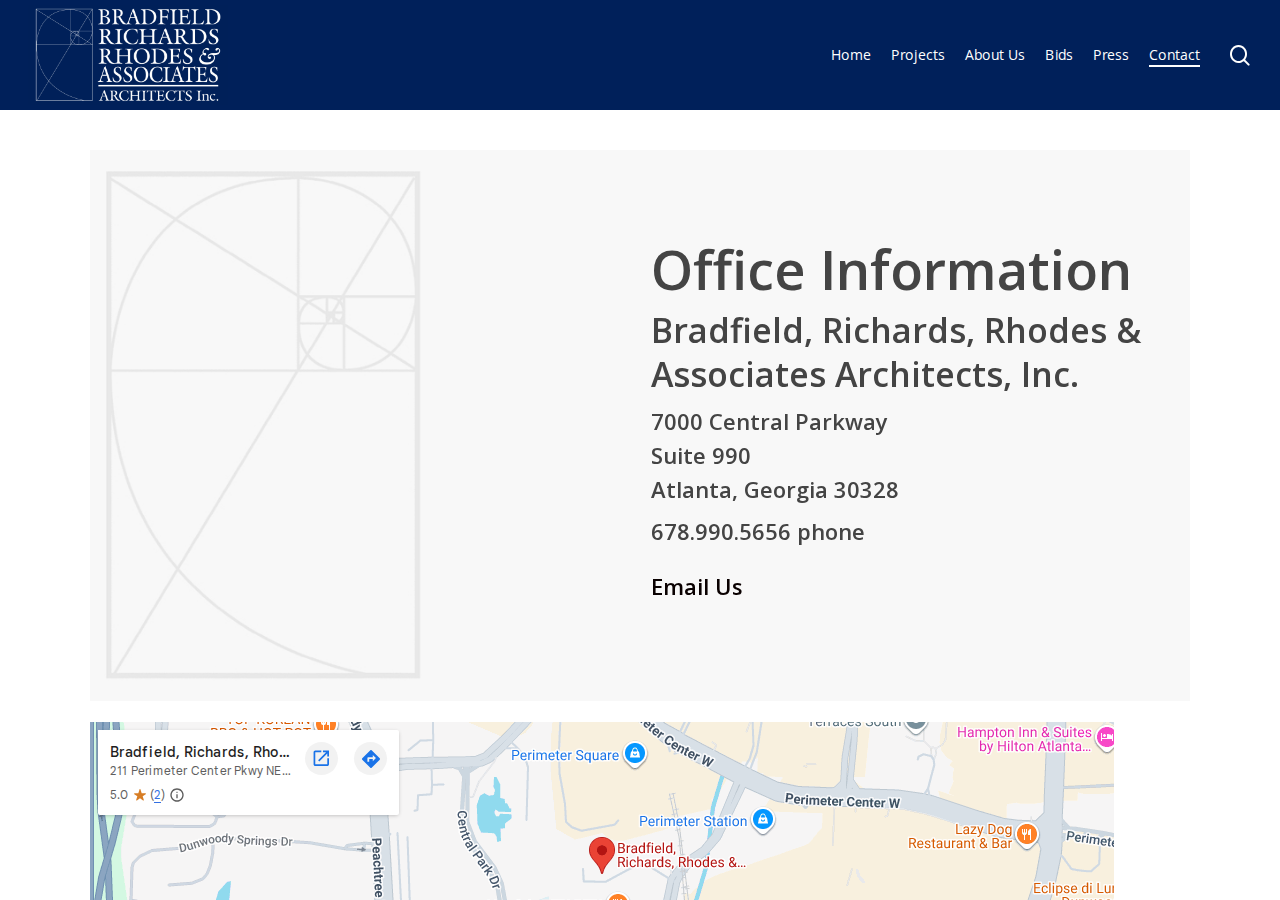
Task: Navigate to About Us
Action: 995,55
